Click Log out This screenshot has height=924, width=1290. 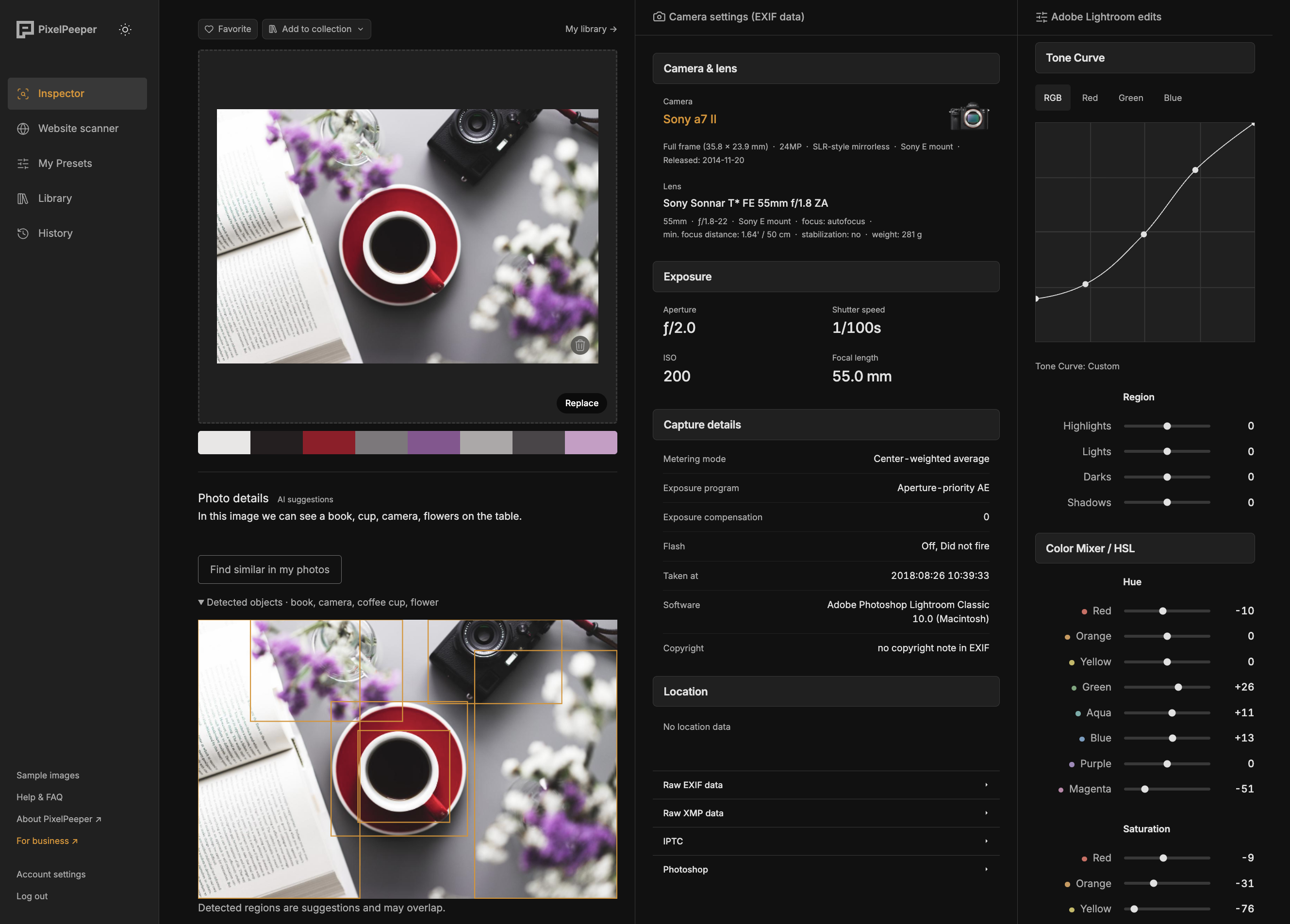[32, 895]
